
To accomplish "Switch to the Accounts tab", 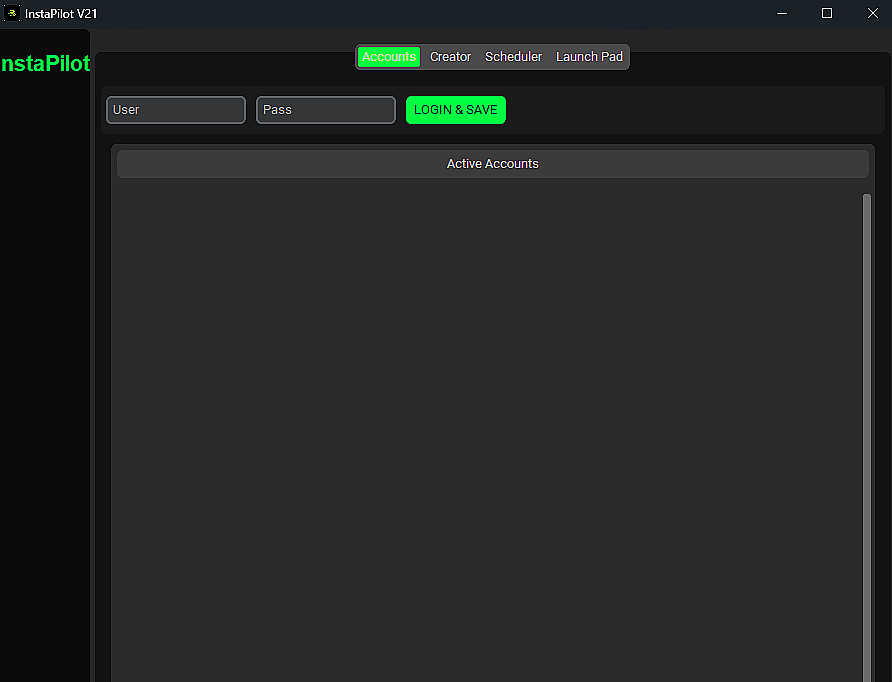I will [389, 57].
